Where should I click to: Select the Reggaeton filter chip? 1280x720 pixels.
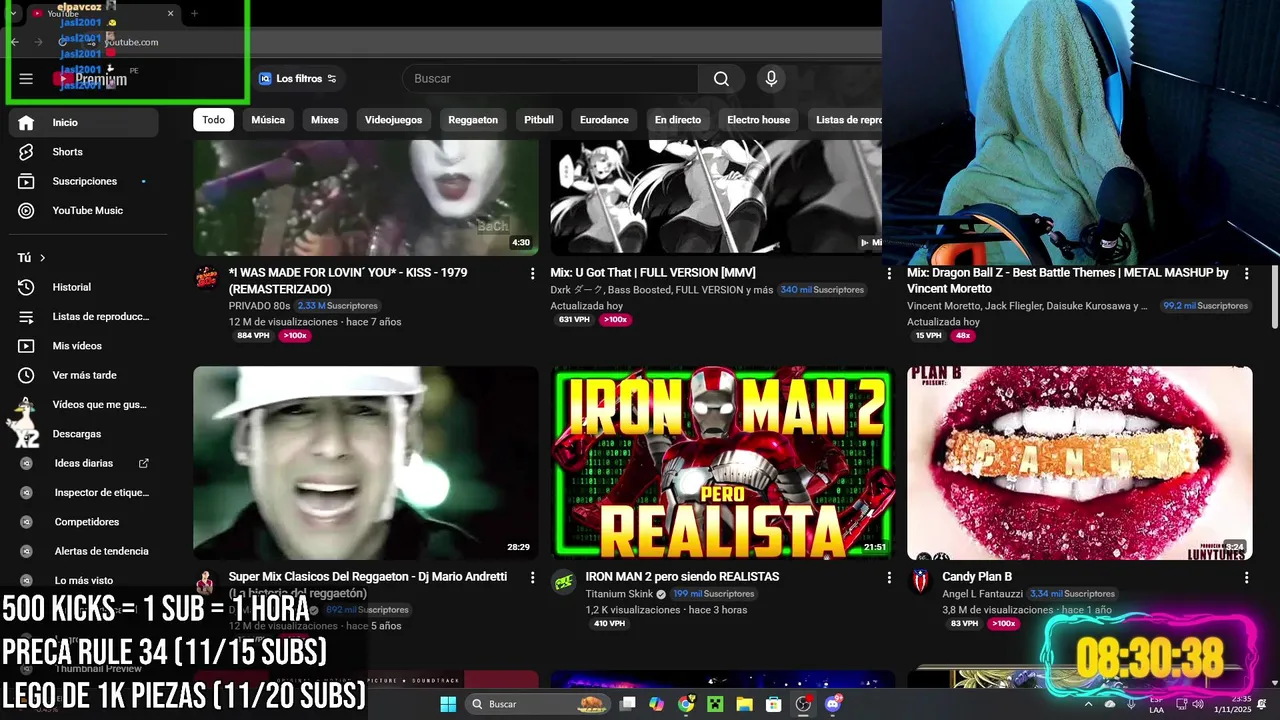(473, 120)
